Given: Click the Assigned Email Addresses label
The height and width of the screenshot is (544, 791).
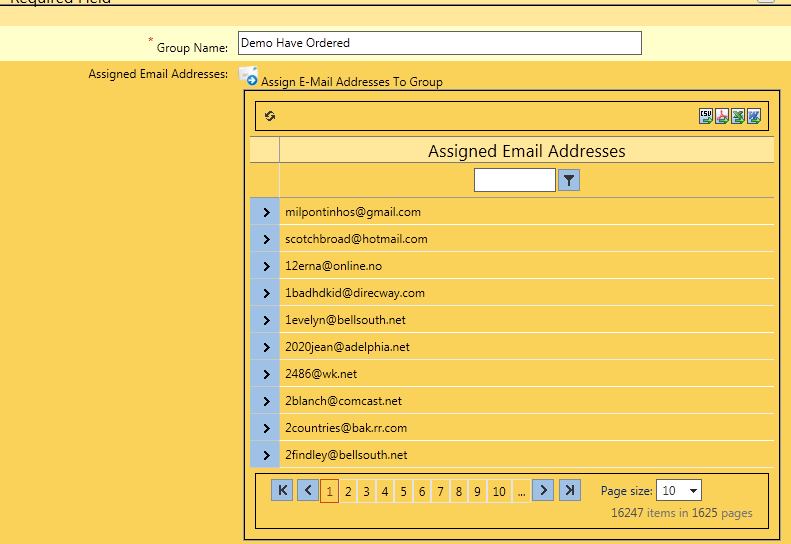Looking at the screenshot, I should [x=158, y=74].
